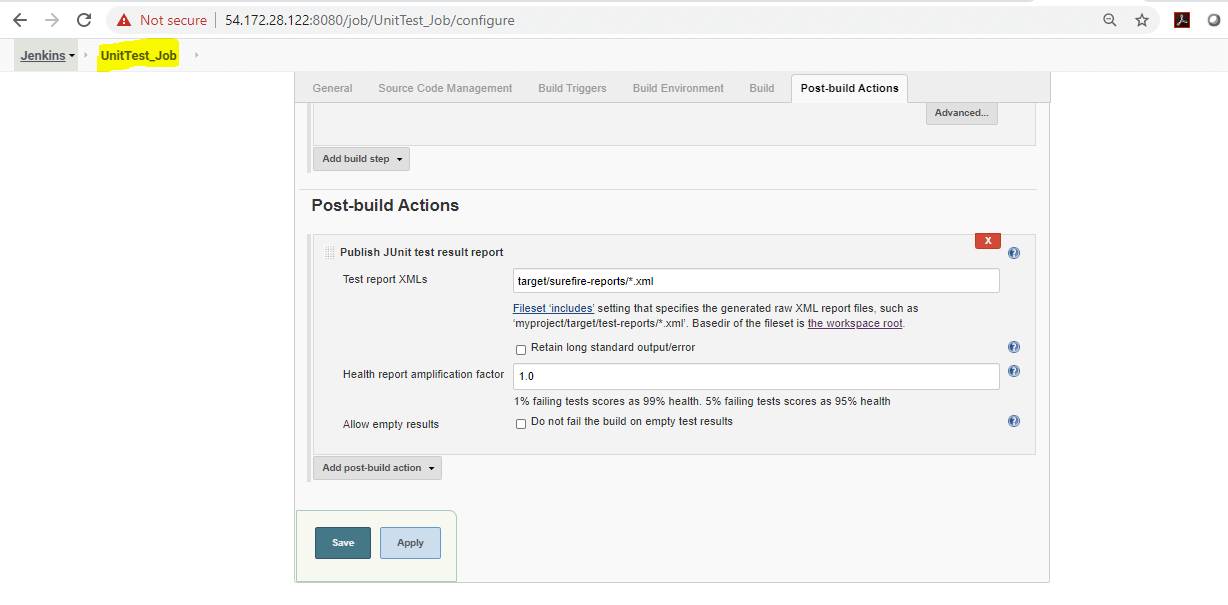1228x605 pixels.
Task: Open the Adobe Acrobat extension icon
Action: tap(1182, 20)
